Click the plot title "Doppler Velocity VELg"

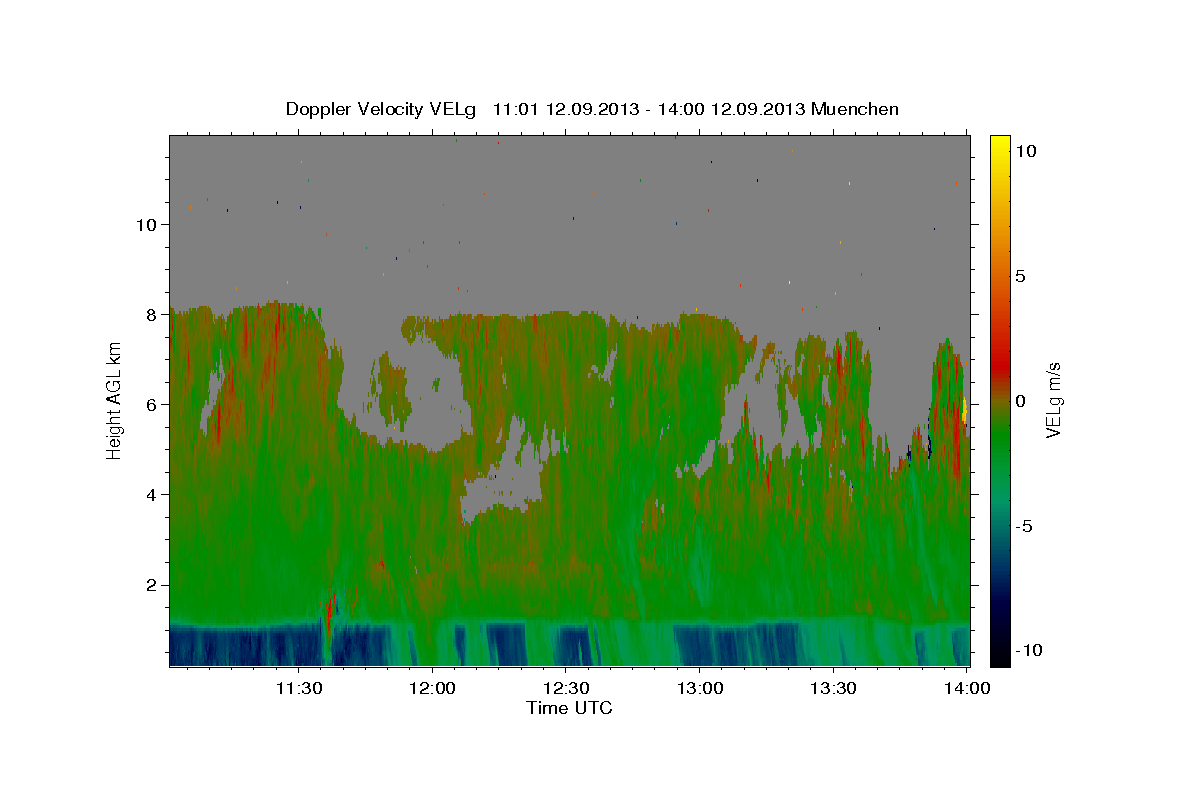[383, 109]
